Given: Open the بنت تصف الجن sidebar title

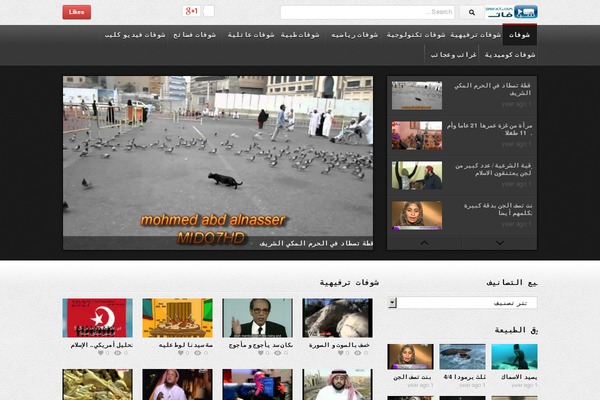Looking at the screenshot, I should click(x=413, y=377).
